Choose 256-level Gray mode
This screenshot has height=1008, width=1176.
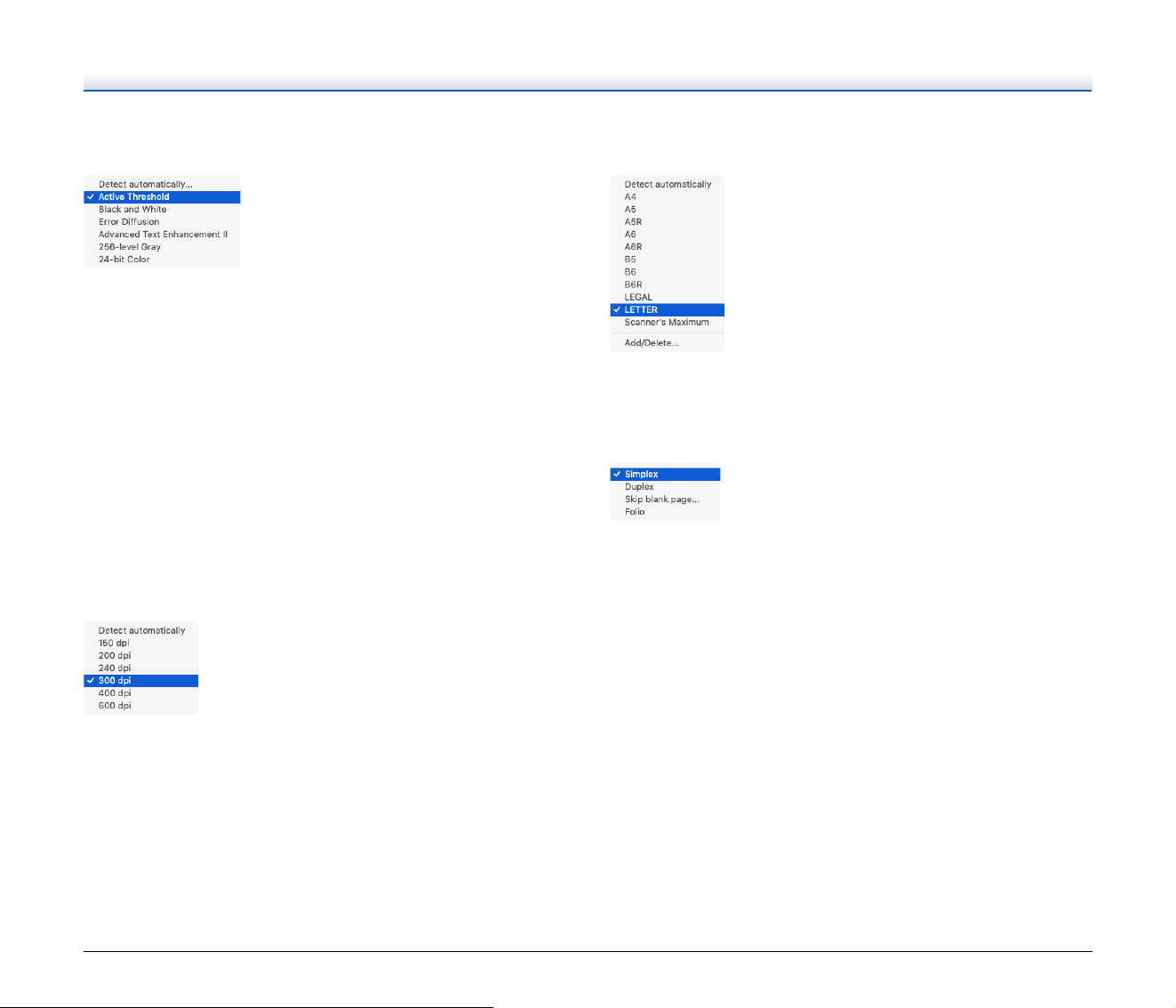[162, 247]
